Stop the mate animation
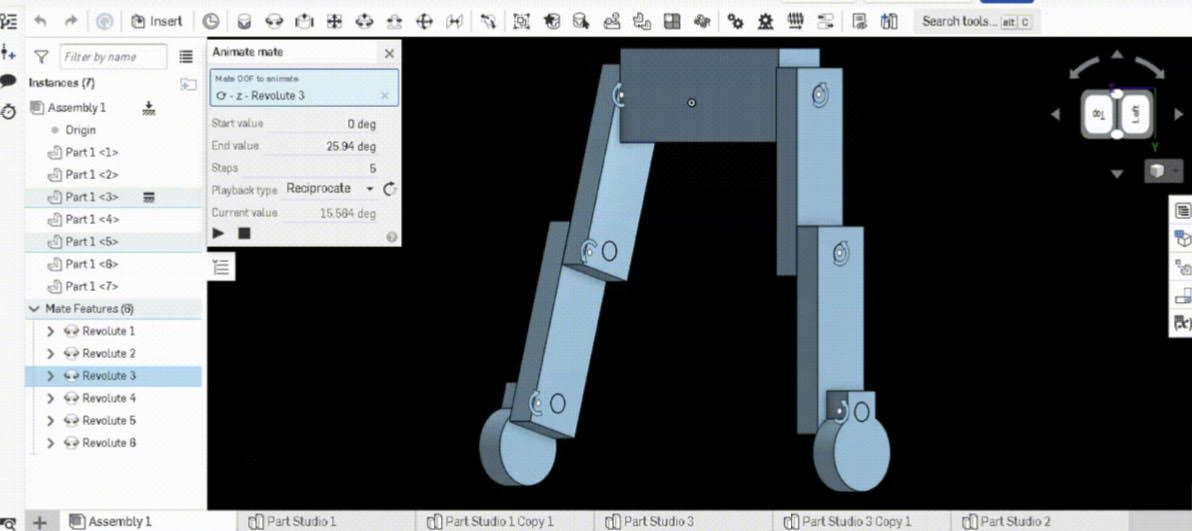 click(x=244, y=234)
